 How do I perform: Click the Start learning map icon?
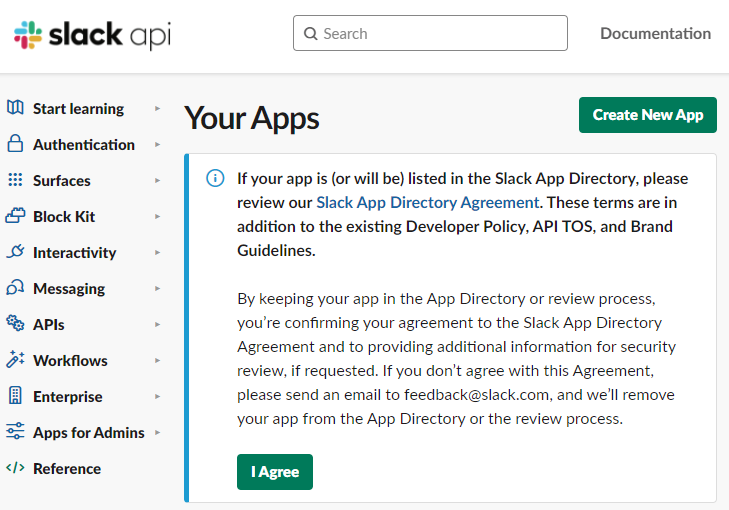(15, 108)
